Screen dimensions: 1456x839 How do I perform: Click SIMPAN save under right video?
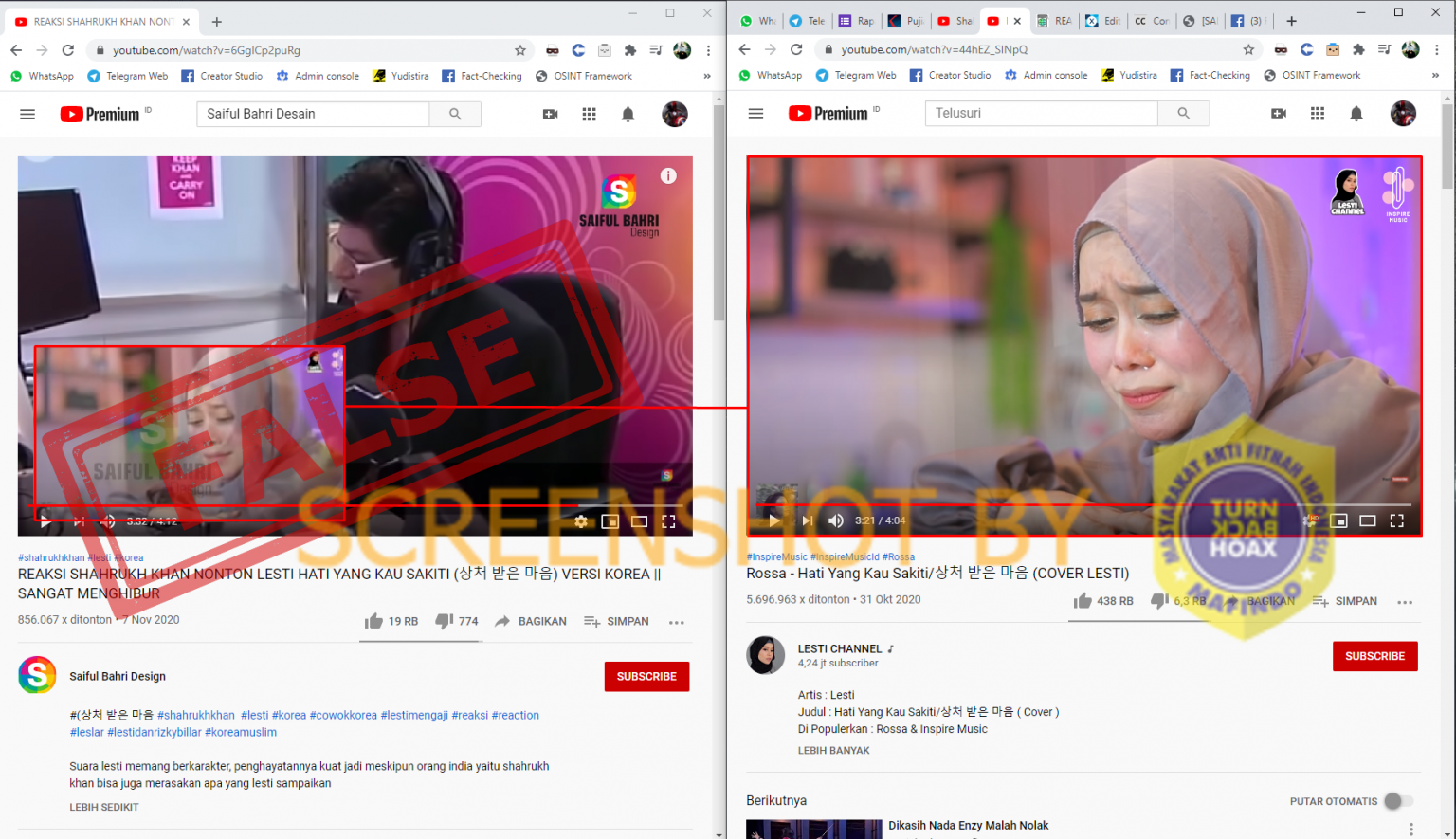click(1345, 601)
